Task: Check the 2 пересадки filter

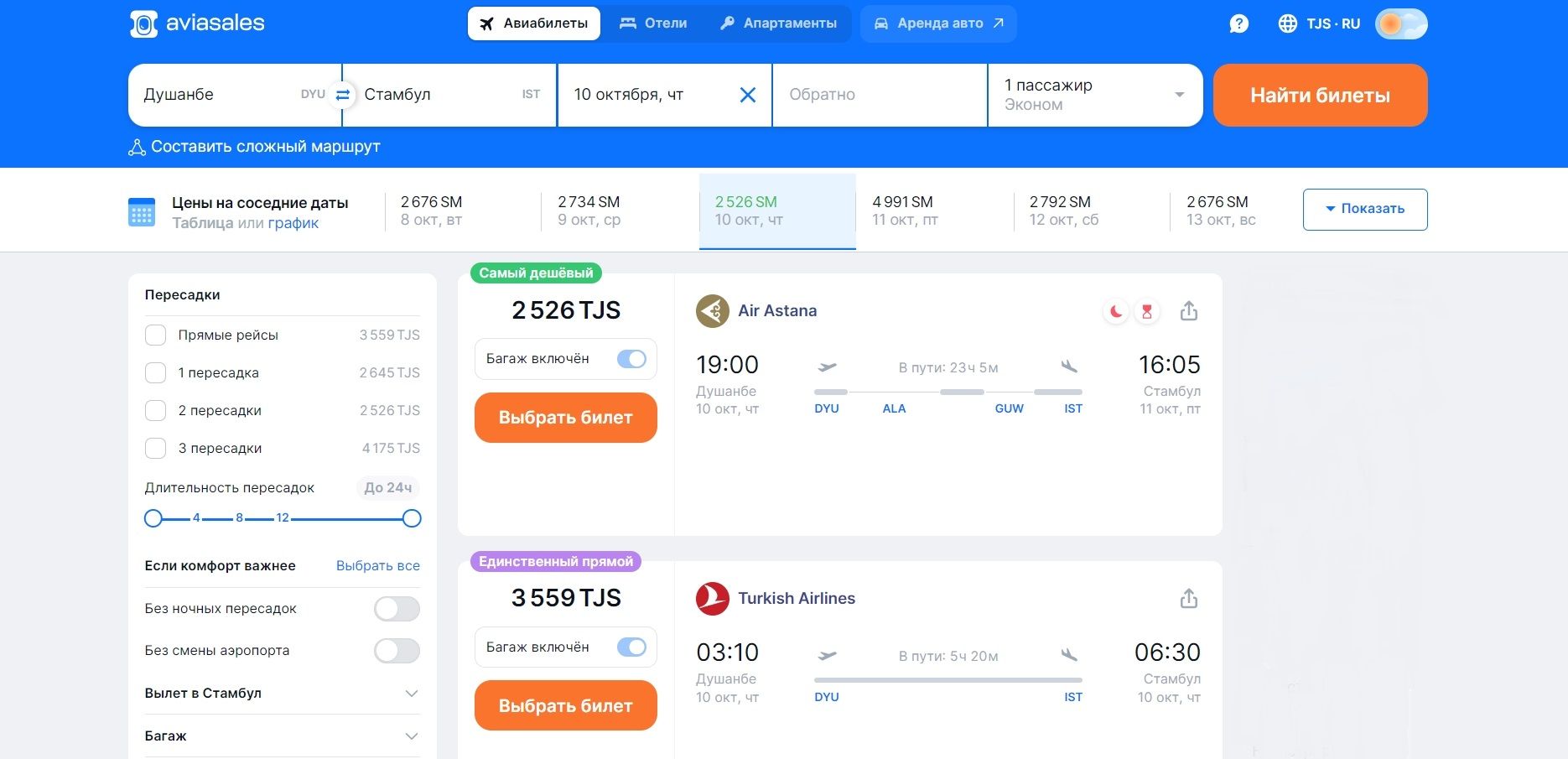Action: [155, 411]
